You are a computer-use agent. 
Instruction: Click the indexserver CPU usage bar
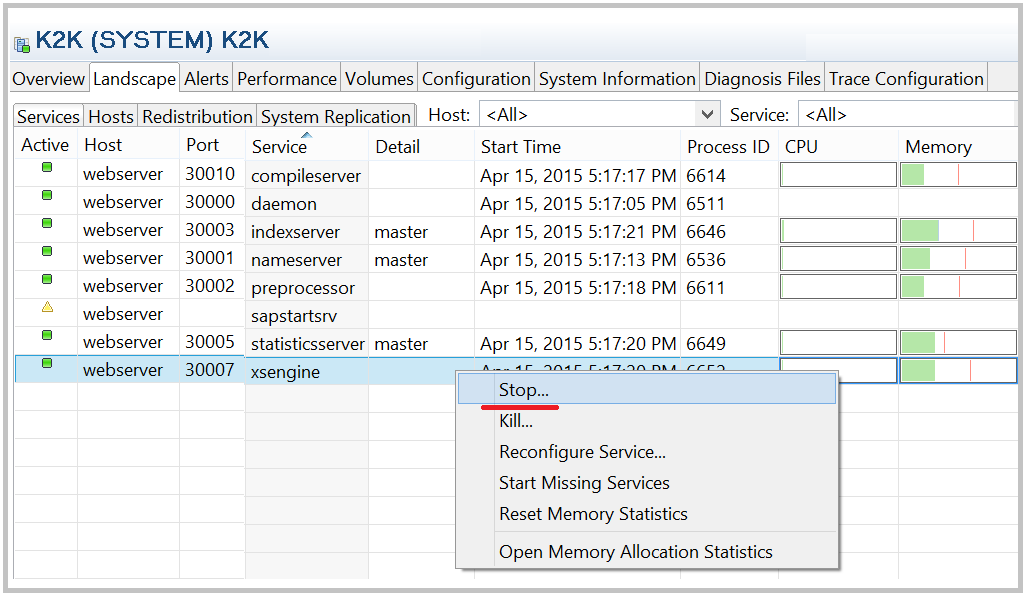(x=839, y=230)
